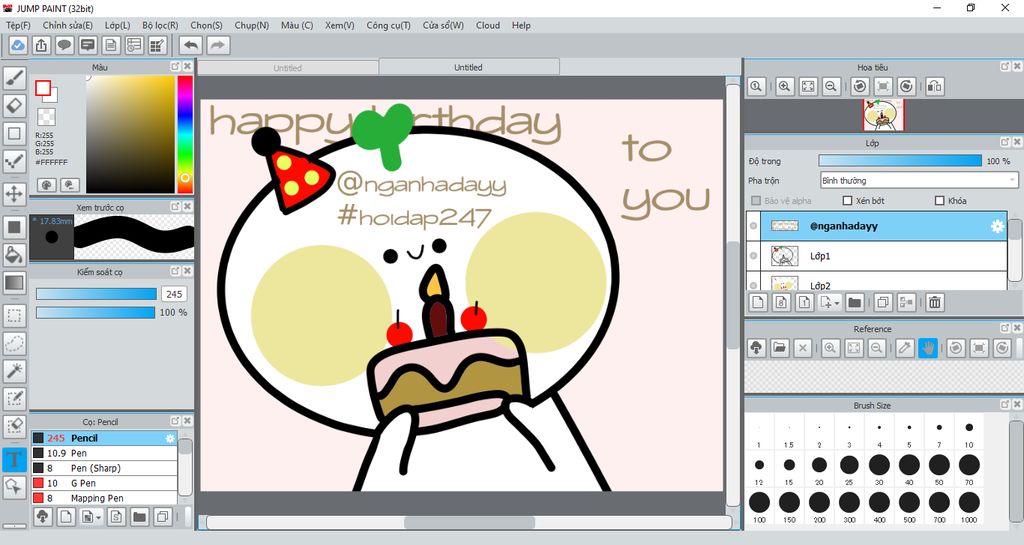Enable the Xén bớt checkbox
This screenshot has height=545, width=1024.
[848, 200]
